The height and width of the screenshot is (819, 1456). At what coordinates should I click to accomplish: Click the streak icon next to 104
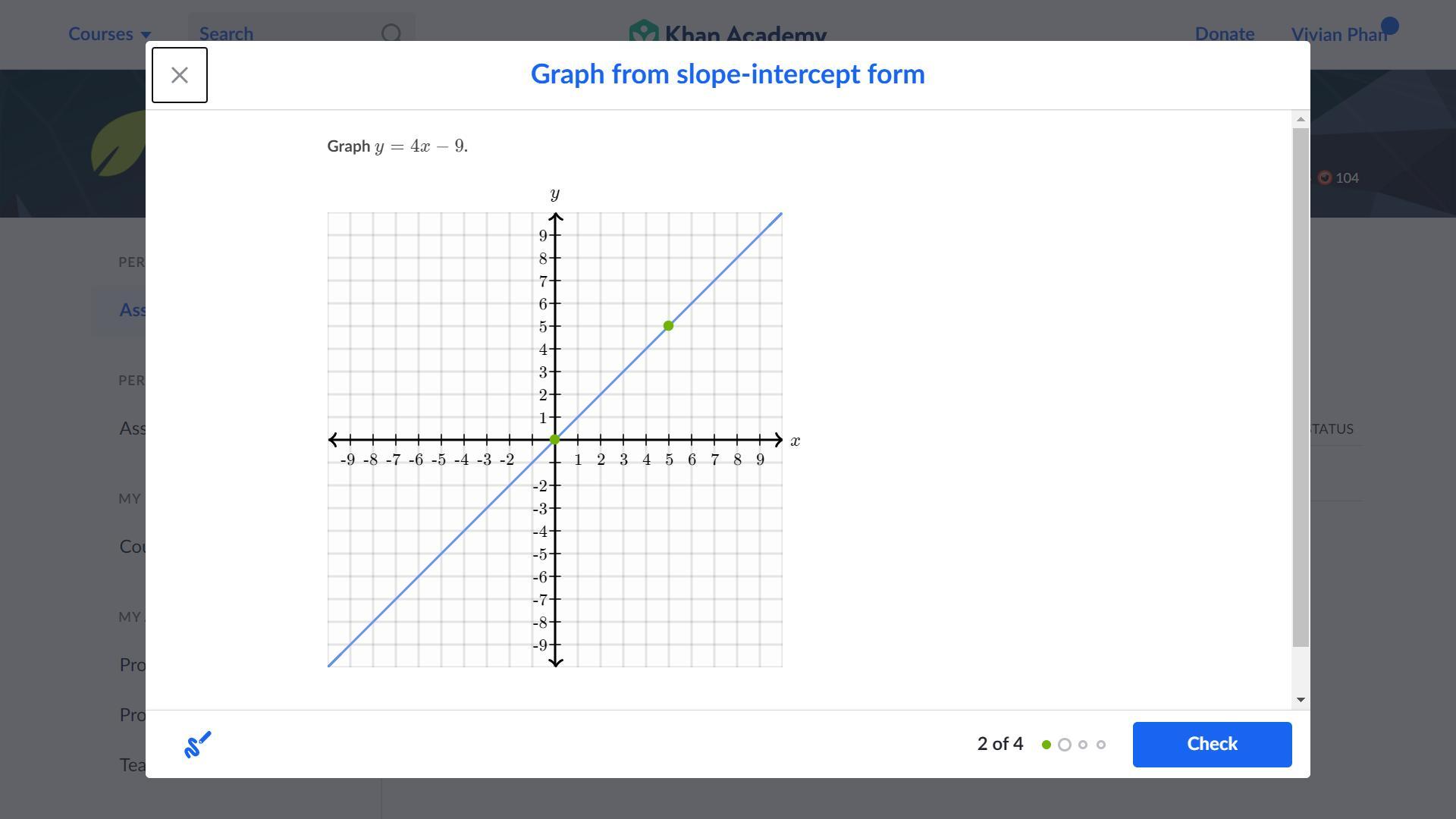[x=1325, y=177]
